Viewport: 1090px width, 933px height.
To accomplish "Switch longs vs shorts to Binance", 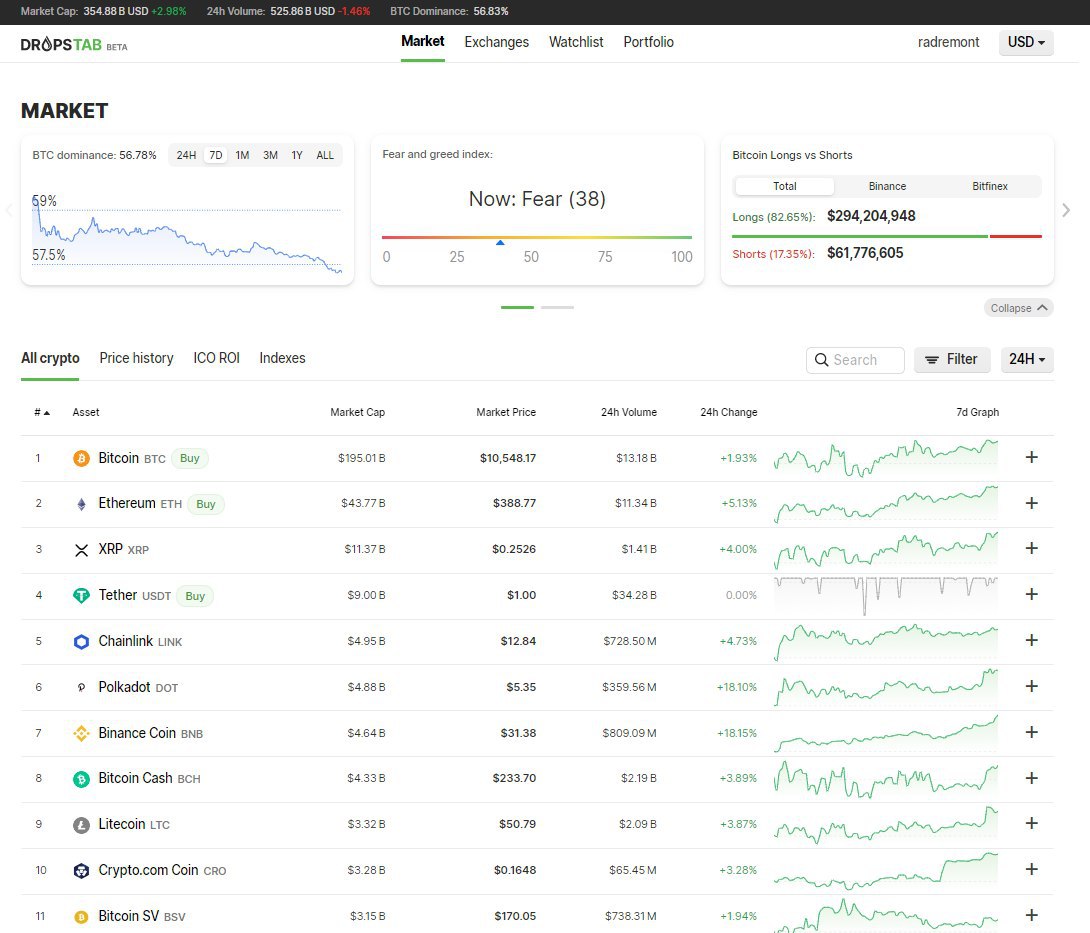I will tap(887, 186).
